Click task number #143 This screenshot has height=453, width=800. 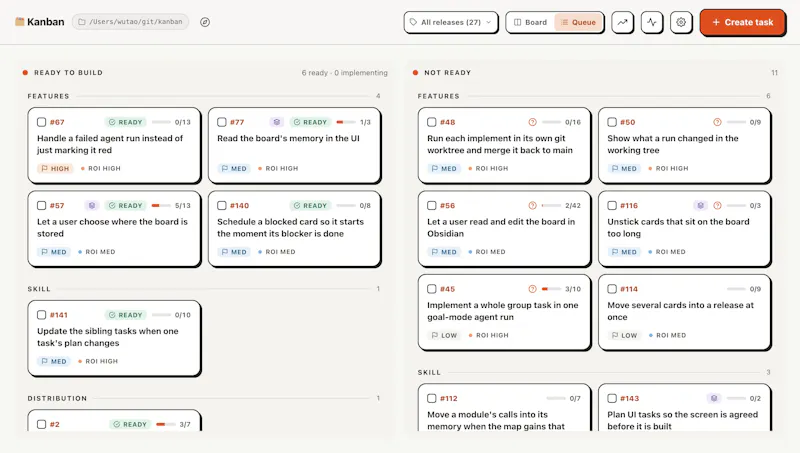coord(630,398)
